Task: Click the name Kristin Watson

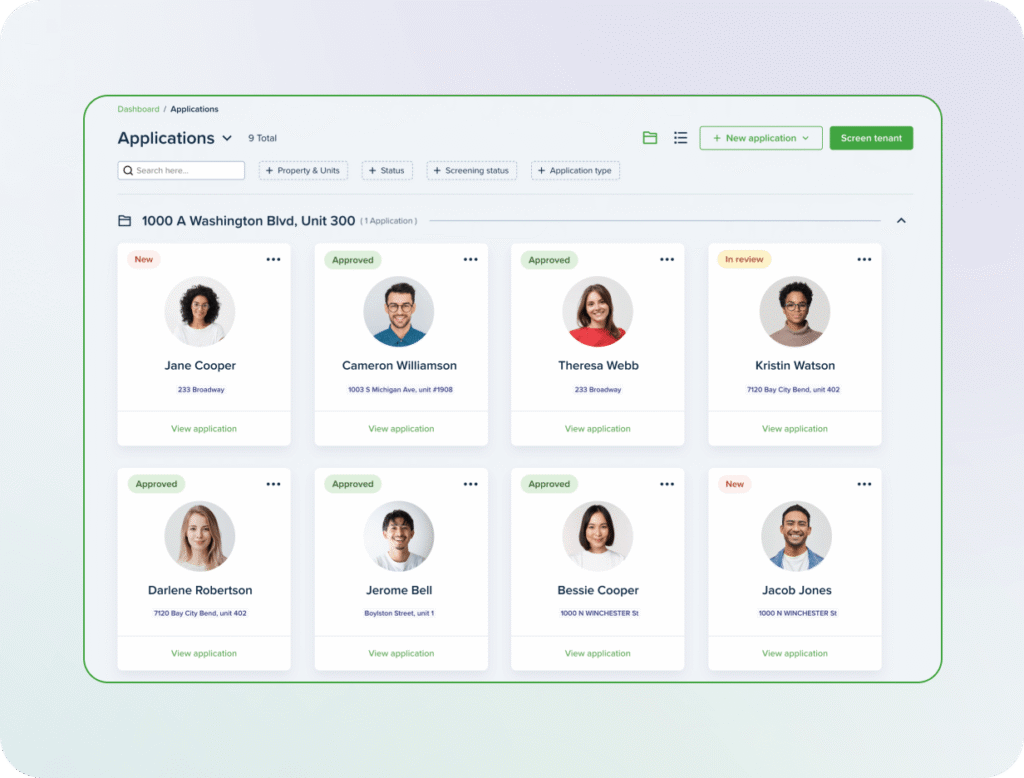Action: pyautogui.click(x=795, y=366)
